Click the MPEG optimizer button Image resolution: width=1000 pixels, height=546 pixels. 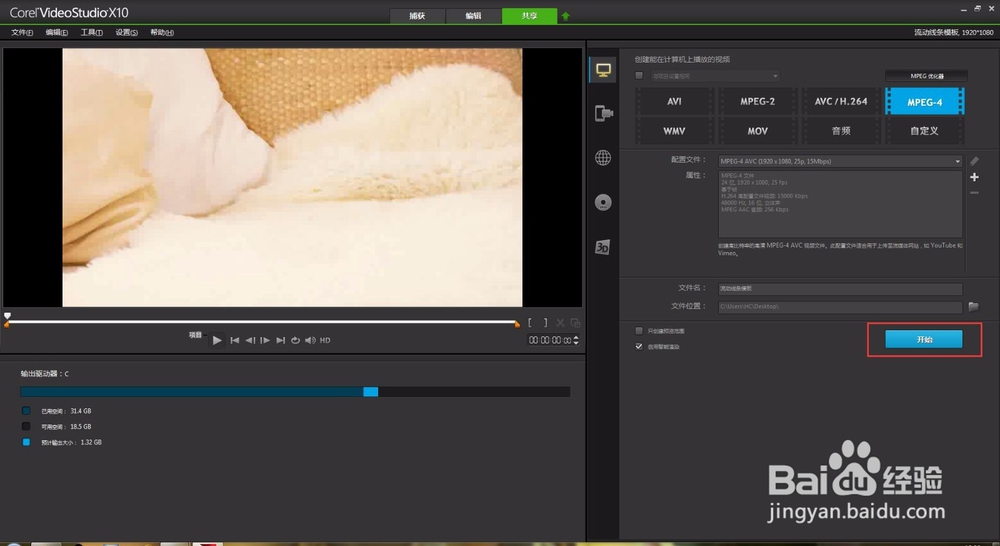click(x=926, y=76)
